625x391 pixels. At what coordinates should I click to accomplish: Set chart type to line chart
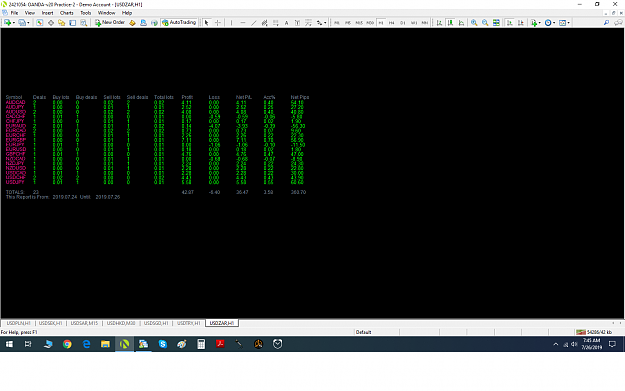[x=462, y=23]
